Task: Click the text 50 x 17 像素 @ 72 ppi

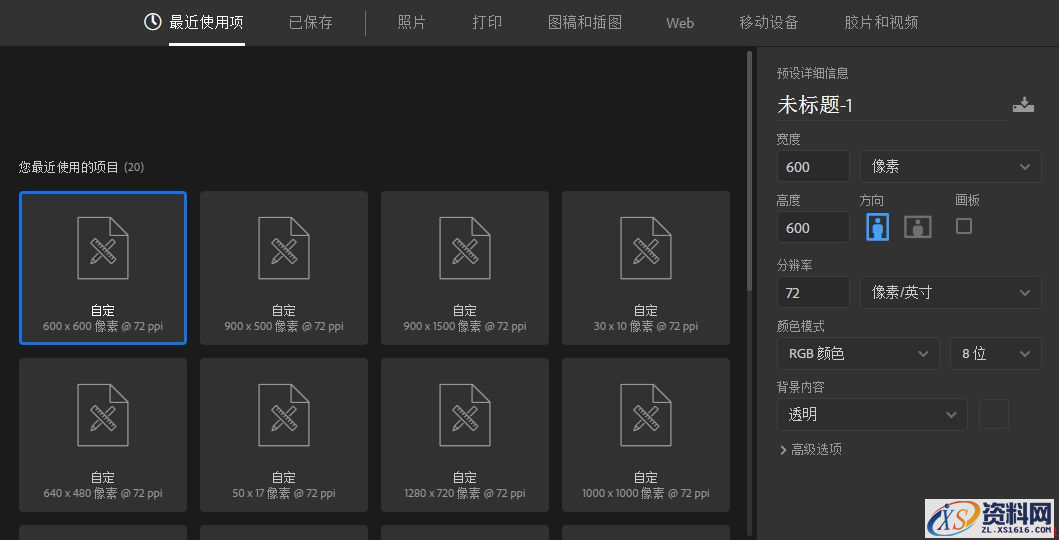Action: pos(284,494)
